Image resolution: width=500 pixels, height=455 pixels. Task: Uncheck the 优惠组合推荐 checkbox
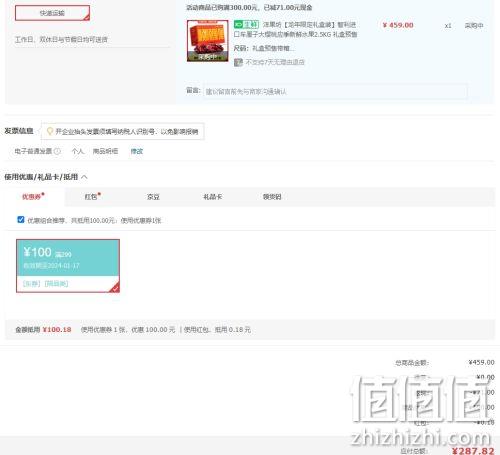(x=21, y=220)
